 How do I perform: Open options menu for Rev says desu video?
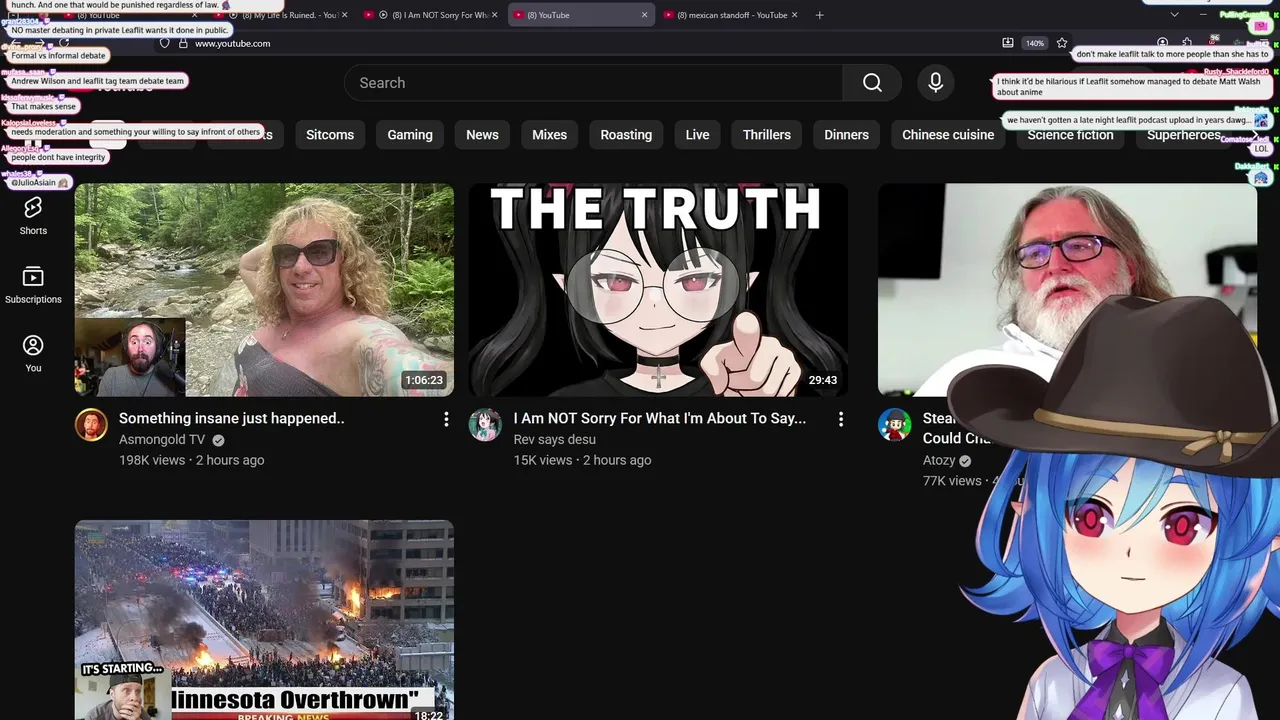pos(841,419)
